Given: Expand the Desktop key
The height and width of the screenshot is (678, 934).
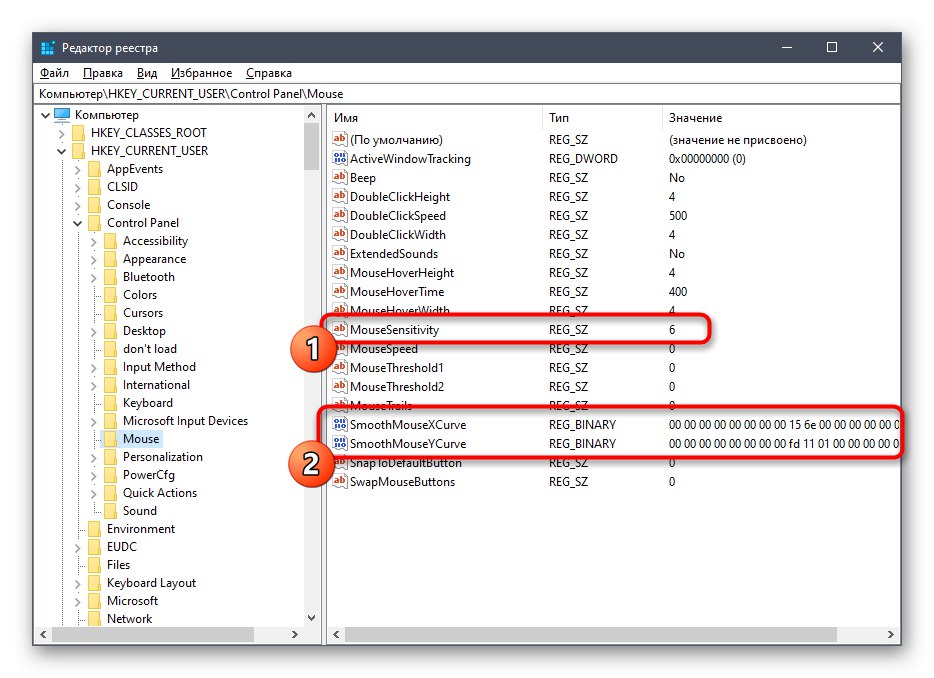Looking at the screenshot, I should (x=94, y=332).
